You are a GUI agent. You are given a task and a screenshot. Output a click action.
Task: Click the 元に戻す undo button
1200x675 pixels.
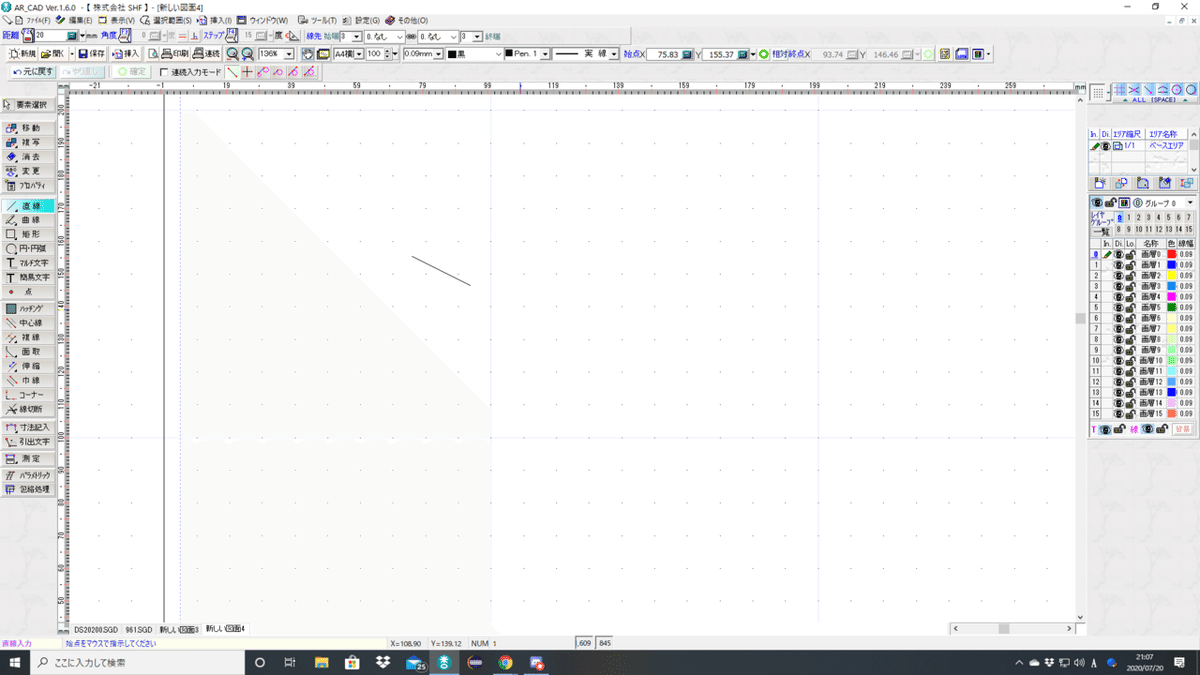click(33, 72)
